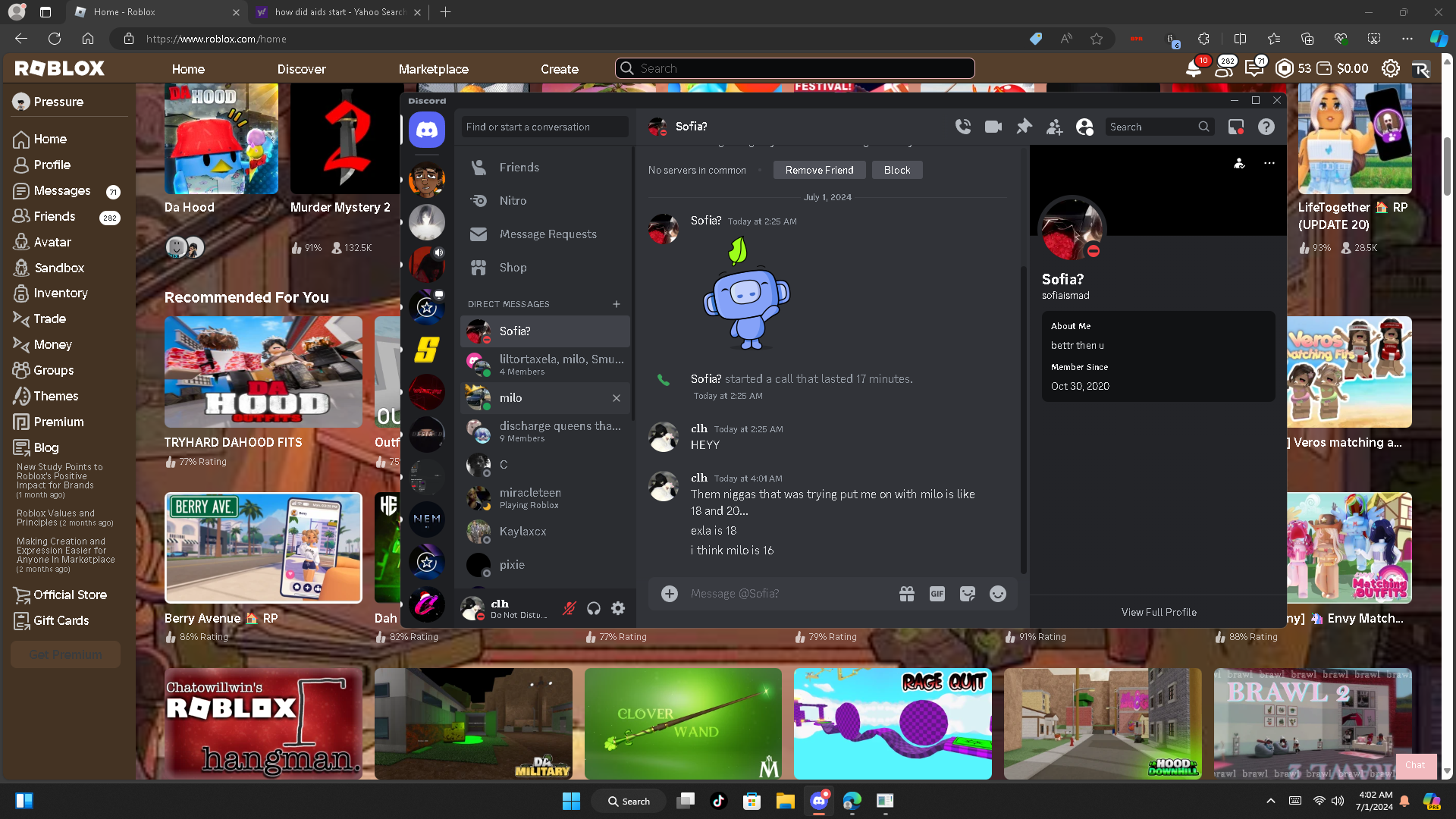Favorite this page with the star icon

pyautogui.click(x=1097, y=39)
